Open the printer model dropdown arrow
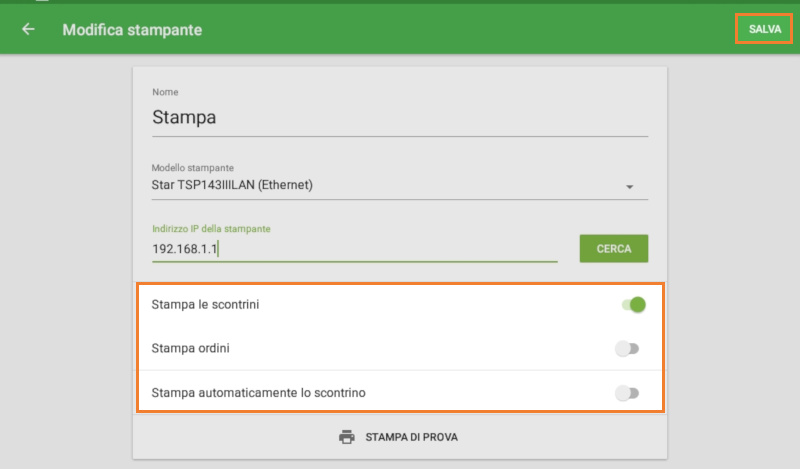800x469 pixels. coord(630,187)
